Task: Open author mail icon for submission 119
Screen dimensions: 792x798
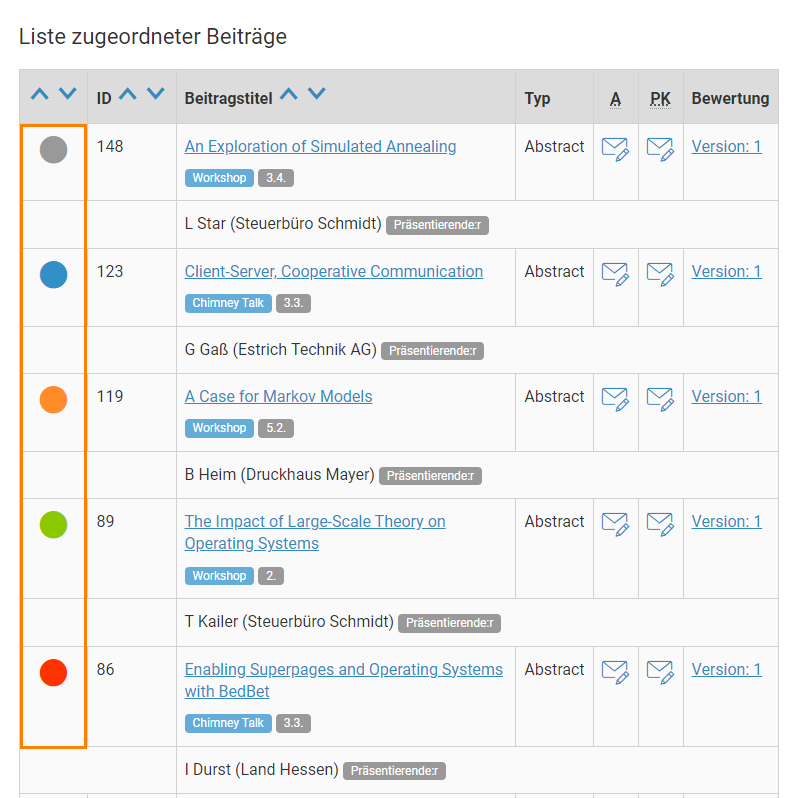Action: [615, 399]
